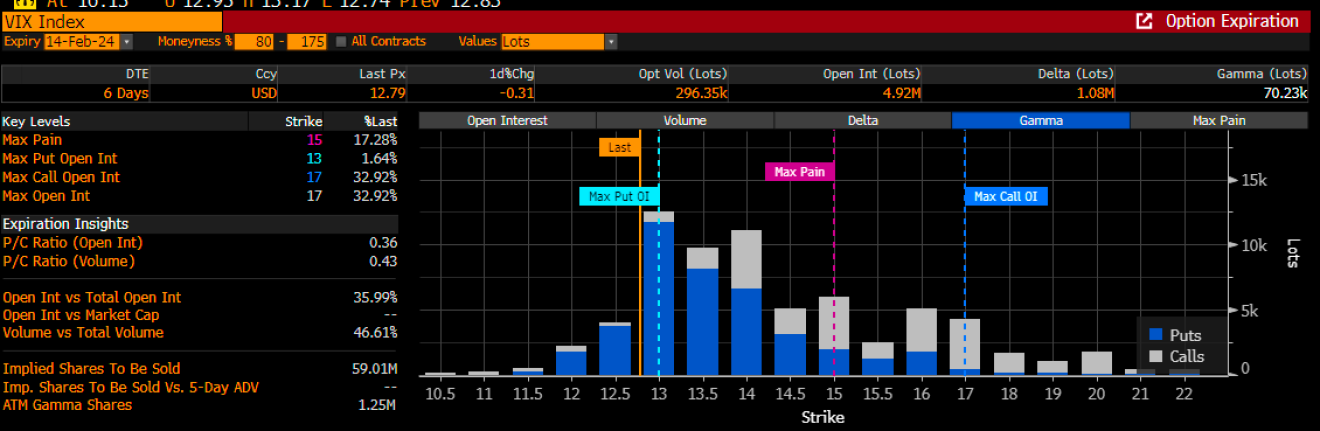
Task: Click the strike 14 gamma bar
Action: pos(746,302)
